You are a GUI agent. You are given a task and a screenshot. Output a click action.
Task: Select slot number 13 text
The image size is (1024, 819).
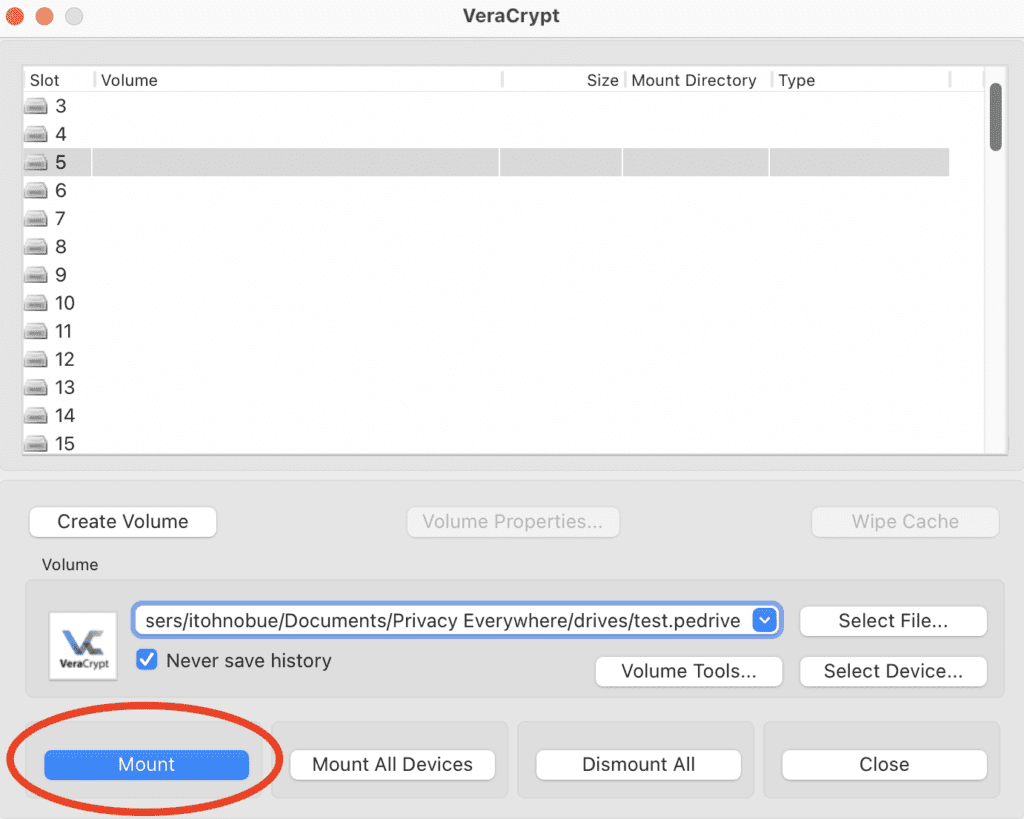click(x=65, y=387)
